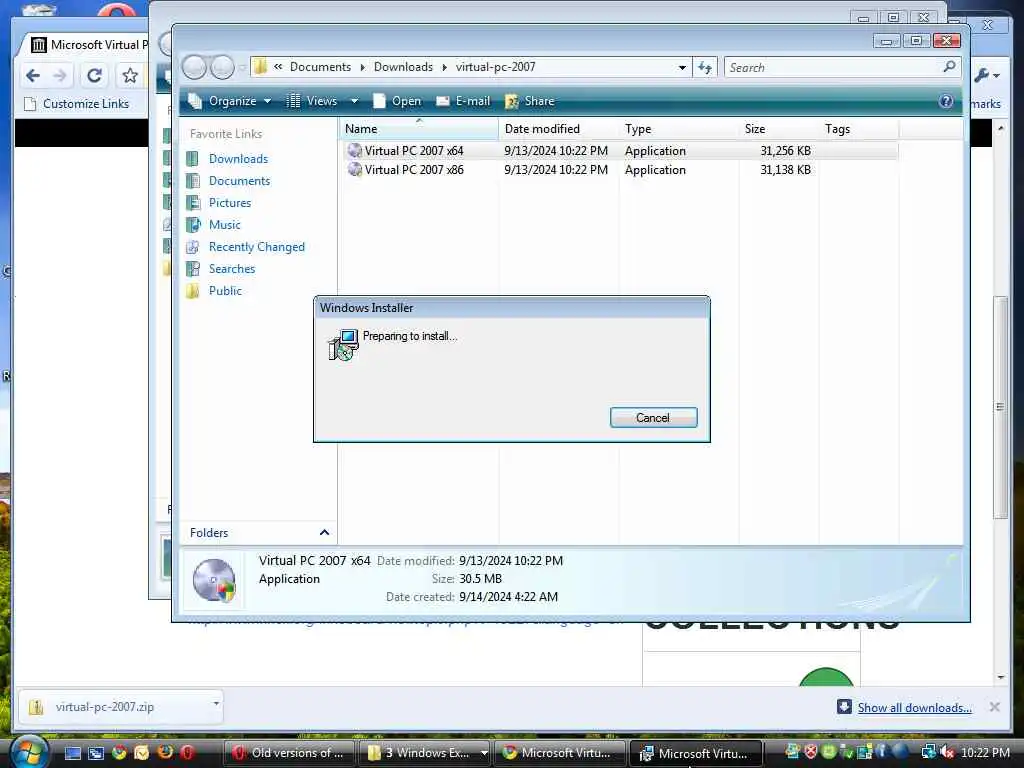Select the Virtual PC 2007 x86 file name

coord(414,170)
